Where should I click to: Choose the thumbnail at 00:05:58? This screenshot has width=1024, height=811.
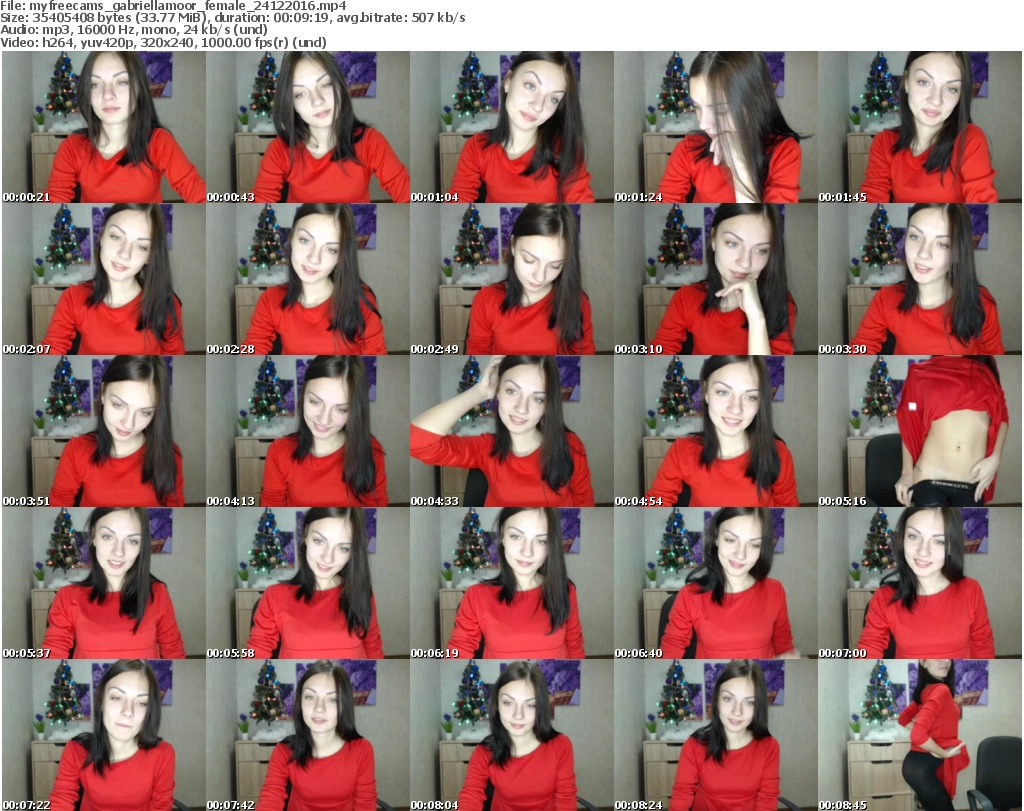pyautogui.click(x=308, y=583)
